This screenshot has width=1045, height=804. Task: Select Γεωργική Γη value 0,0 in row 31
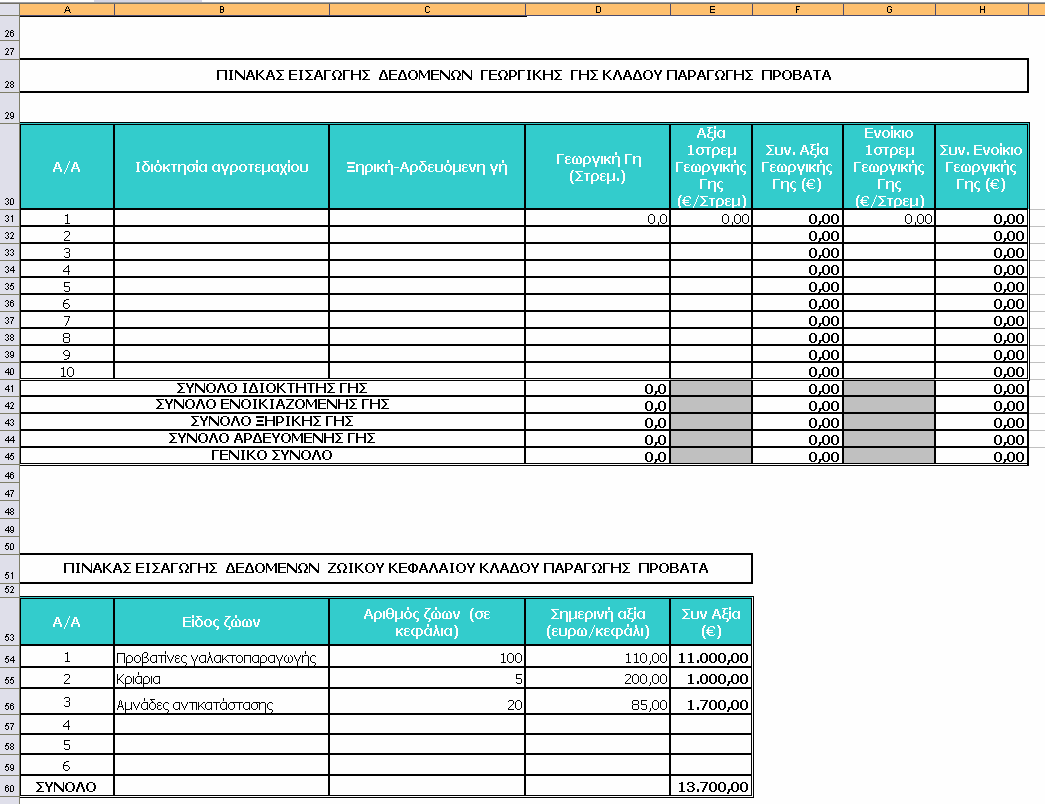(598, 218)
